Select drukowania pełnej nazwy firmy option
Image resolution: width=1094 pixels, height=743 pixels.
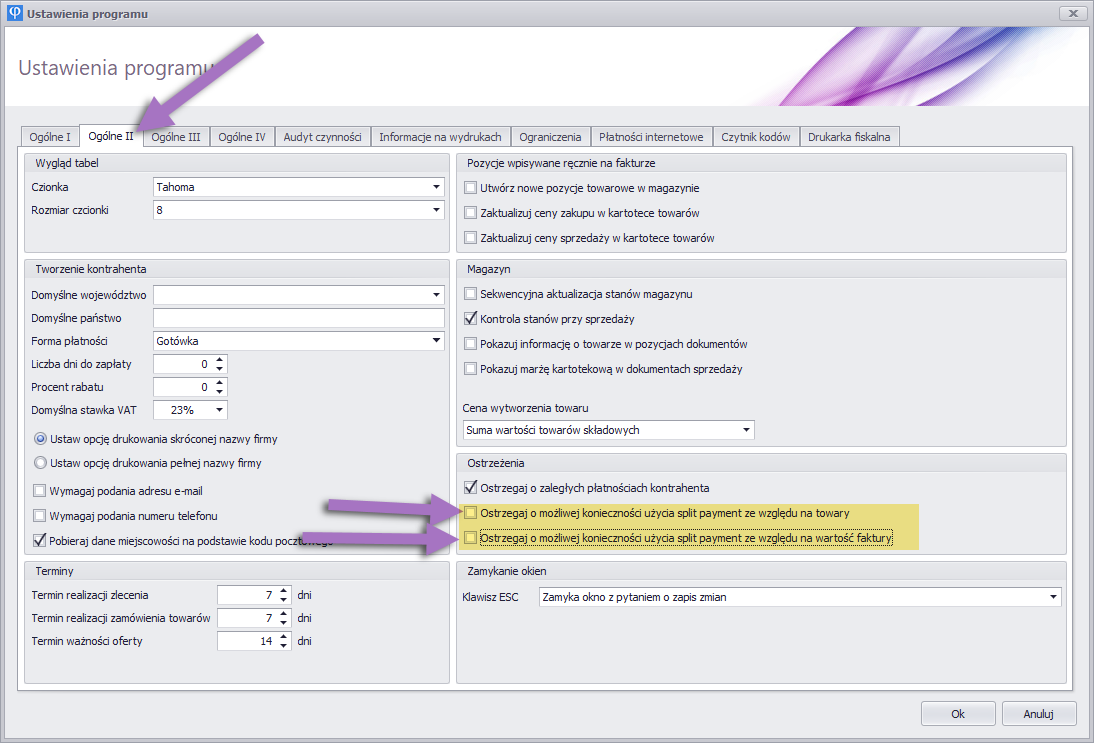[x=40, y=463]
